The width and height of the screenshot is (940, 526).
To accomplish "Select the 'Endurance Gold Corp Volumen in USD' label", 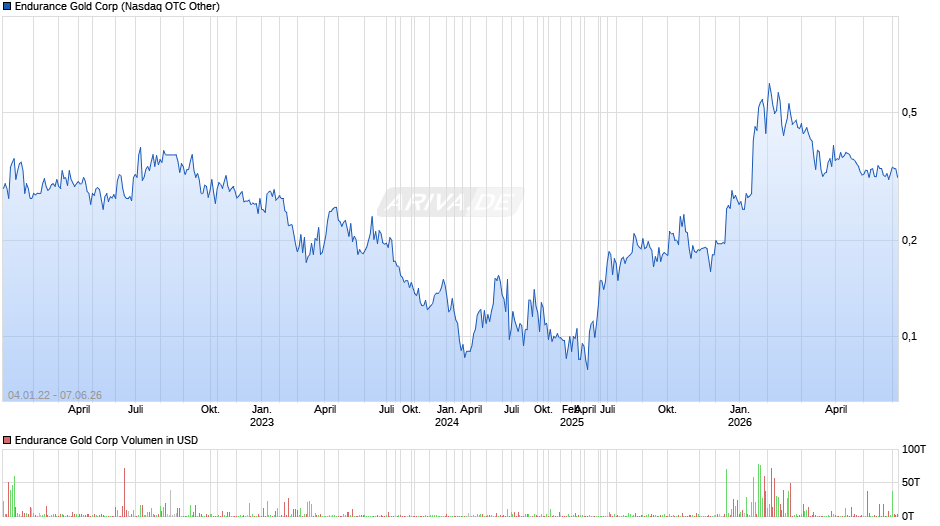I will (x=106, y=440).
